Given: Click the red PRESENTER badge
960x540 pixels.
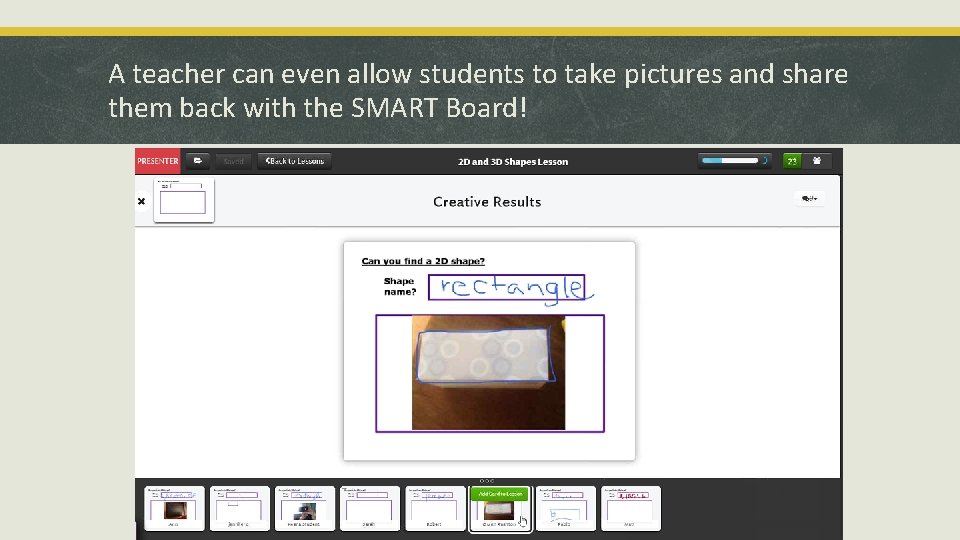Looking at the screenshot, I should (157, 161).
